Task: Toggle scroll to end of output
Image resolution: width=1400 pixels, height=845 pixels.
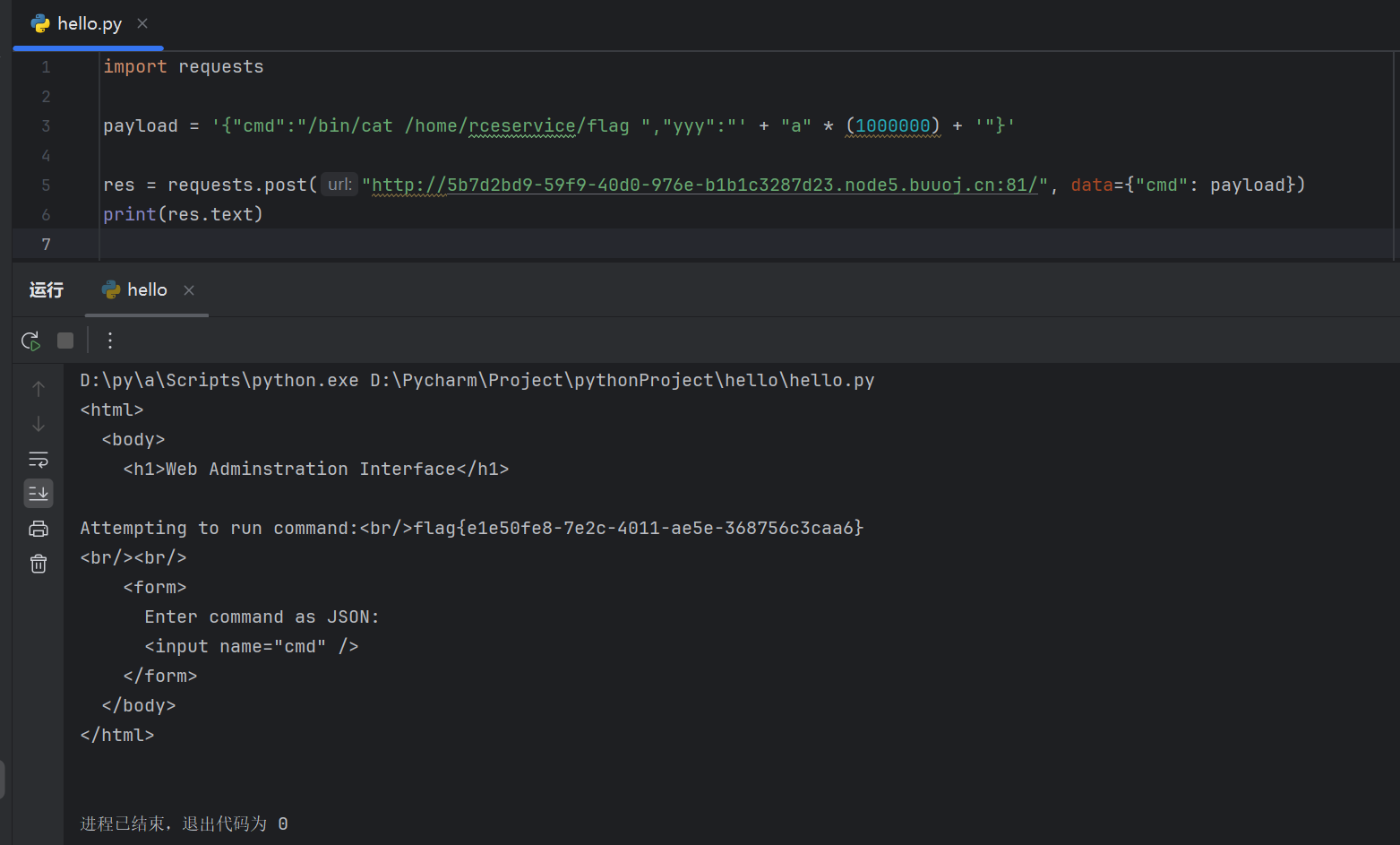Action: [x=39, y=494]
